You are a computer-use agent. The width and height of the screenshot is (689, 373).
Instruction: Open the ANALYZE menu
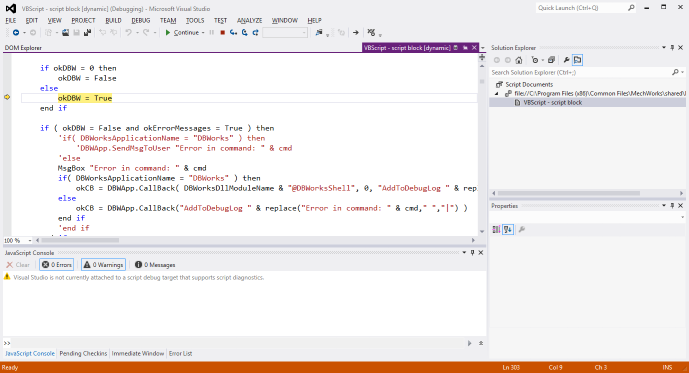click(x=250, y=21)
